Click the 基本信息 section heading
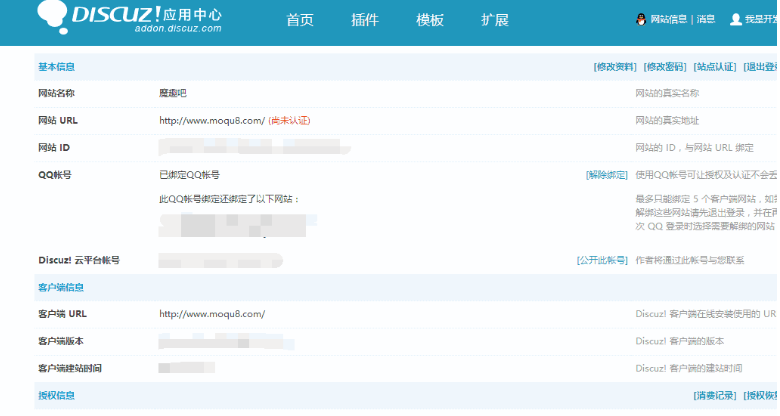This screenshot has height=416, width=780. (56, 67)
